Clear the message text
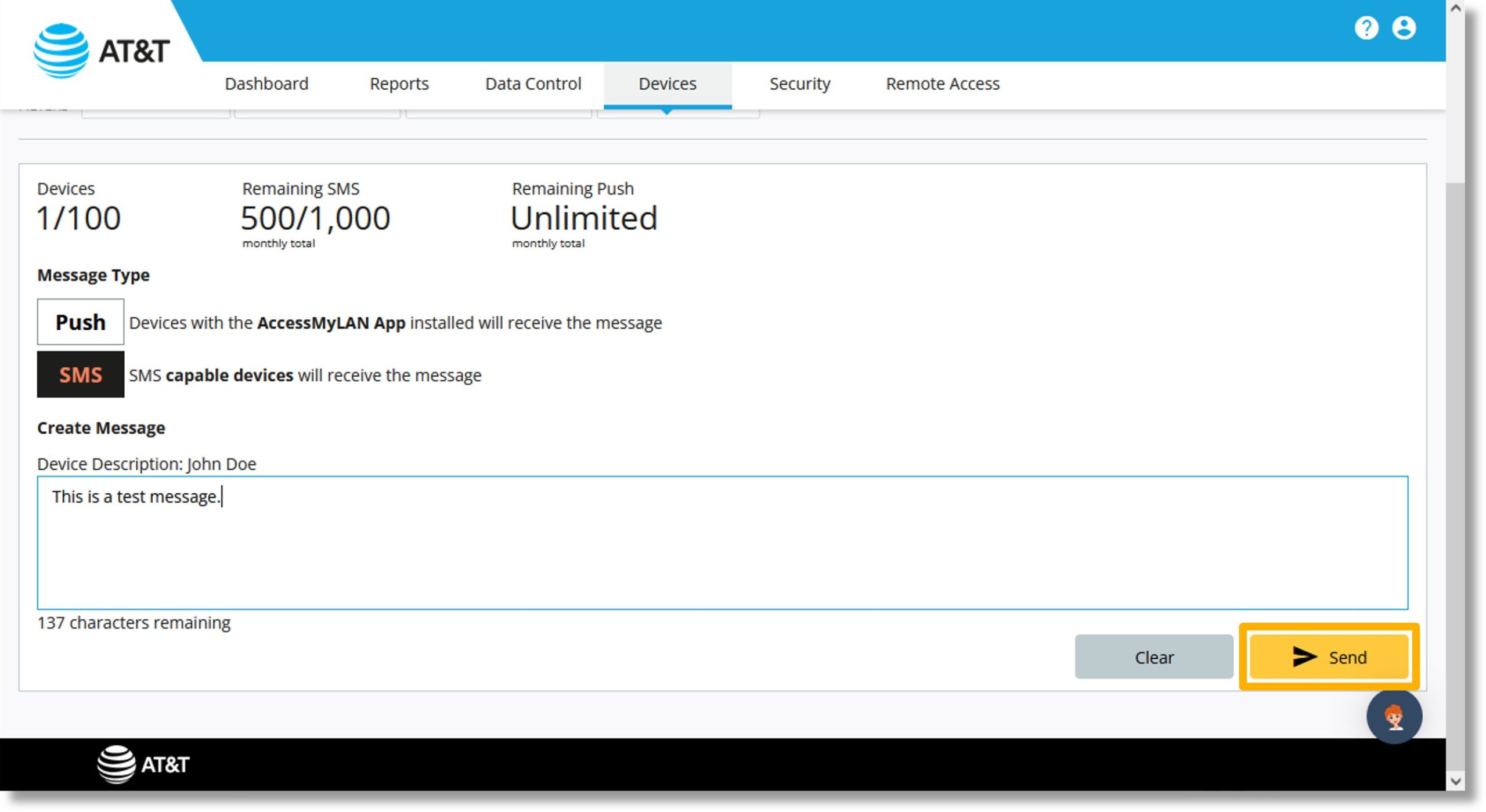 click(1154, 657)
